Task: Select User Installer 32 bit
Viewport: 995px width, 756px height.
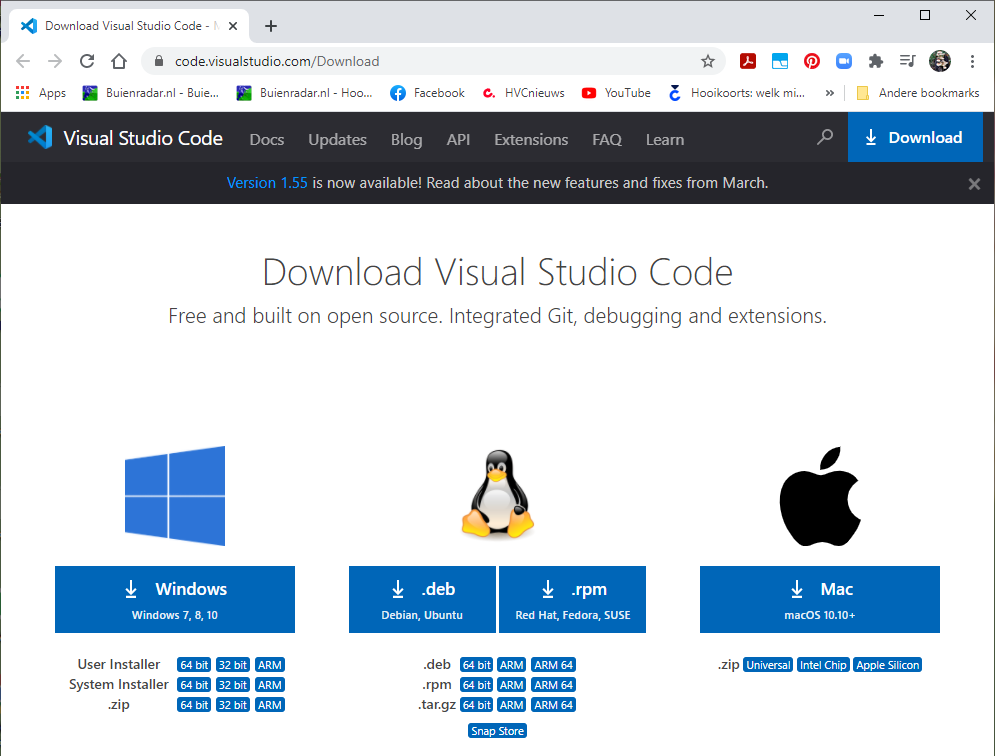Action: point(233,665)
